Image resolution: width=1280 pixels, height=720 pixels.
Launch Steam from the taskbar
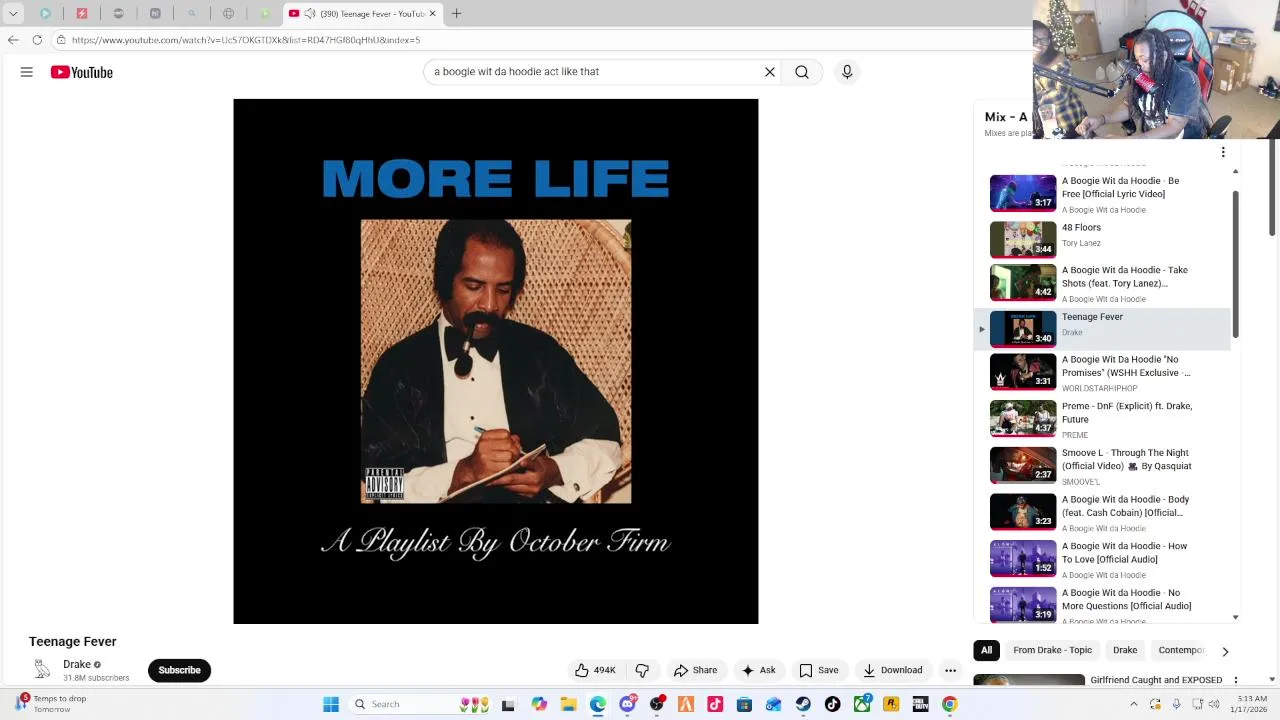pos(803,704)
